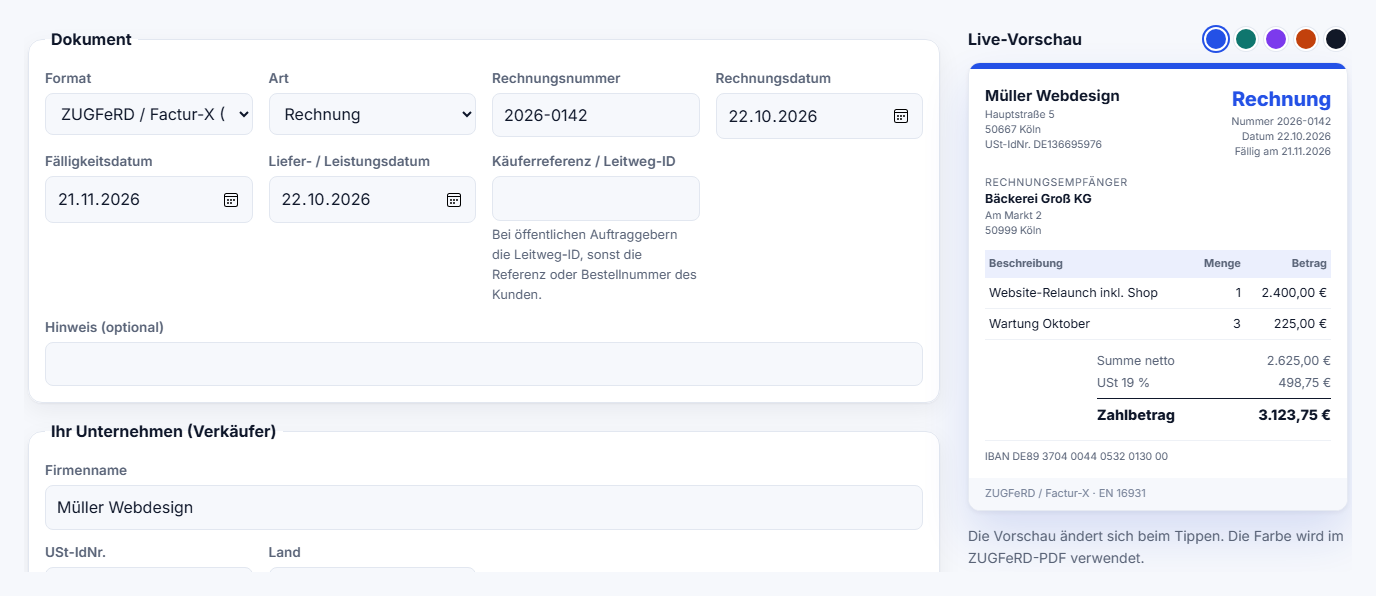Click the 225,00 € amount
Image resolution: width=1376 pixels, height=596 pixels.
1301,324
